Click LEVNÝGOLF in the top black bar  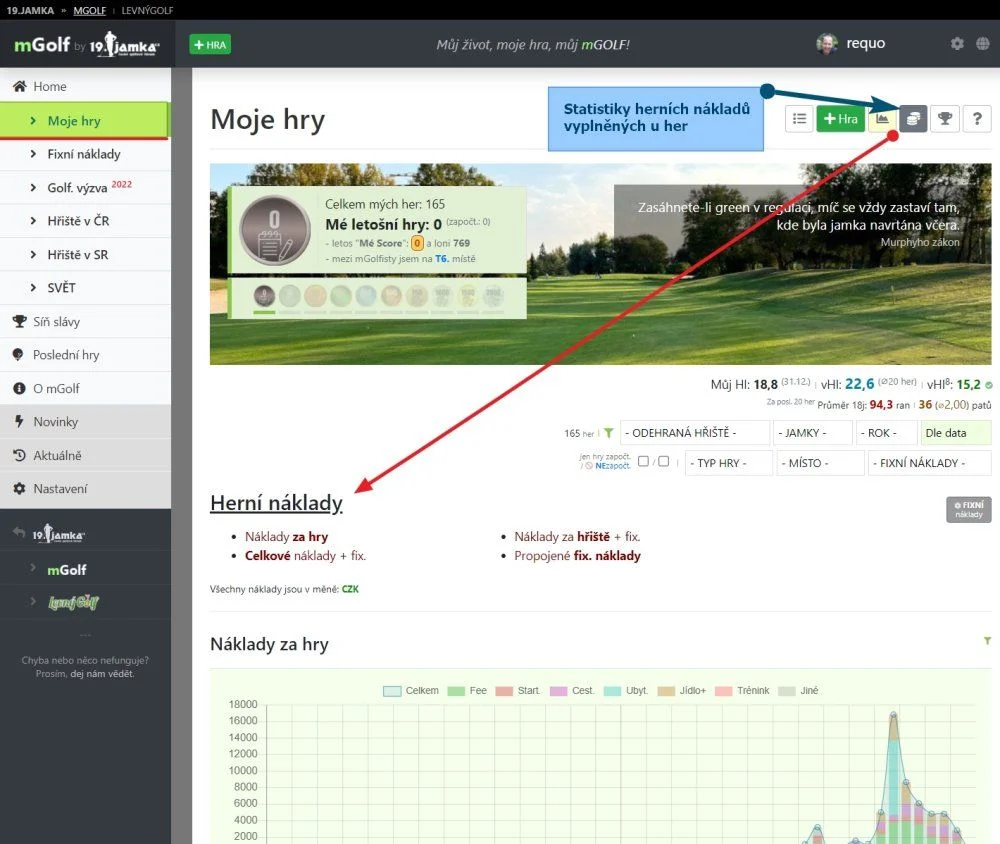pyautogui.click(x=147, y=10)
